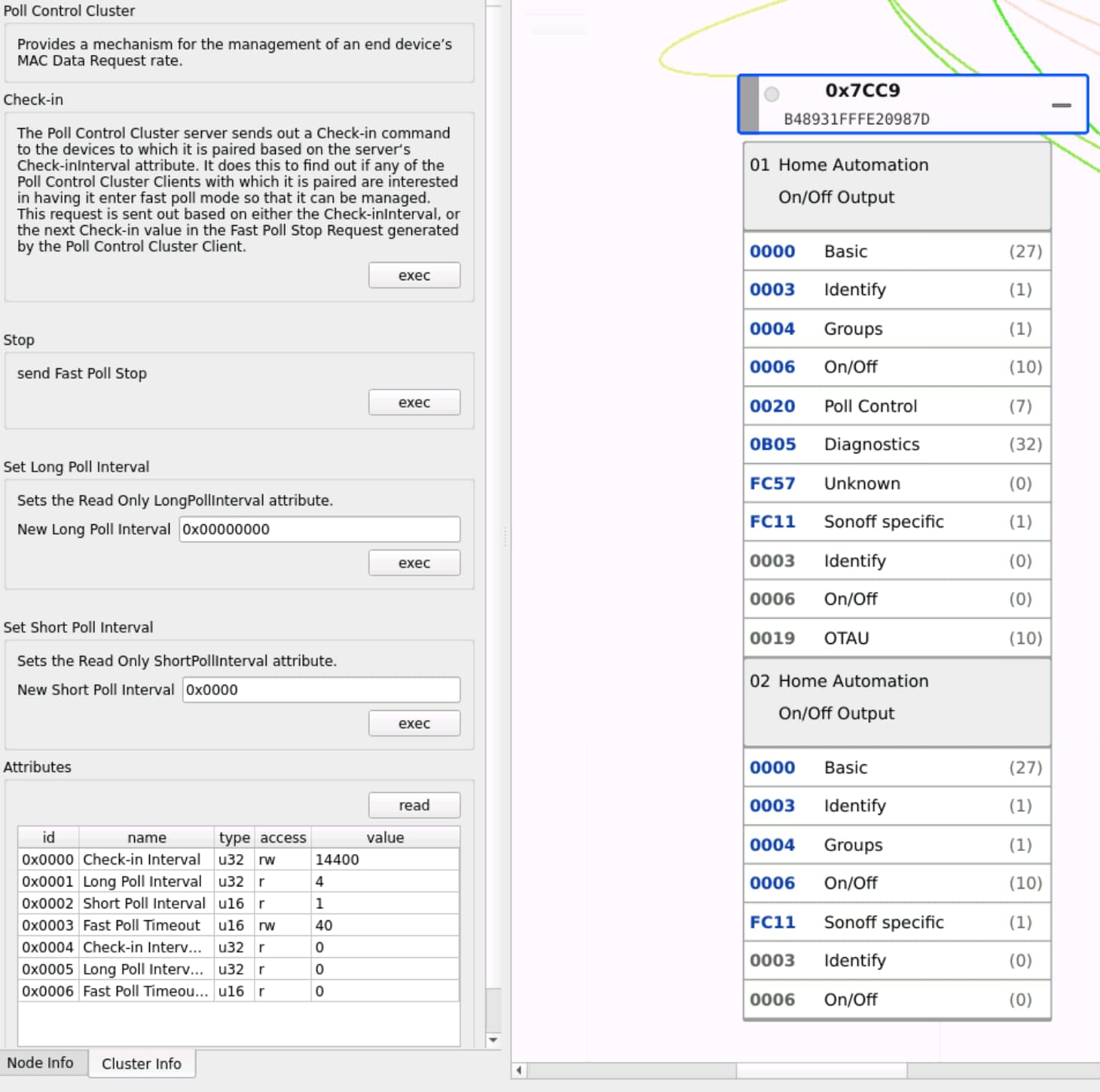Viewport: 1100px width, 1092px height.
Task: Click the horizontal scrollbar left arrow
Action: click(519, 1070)
